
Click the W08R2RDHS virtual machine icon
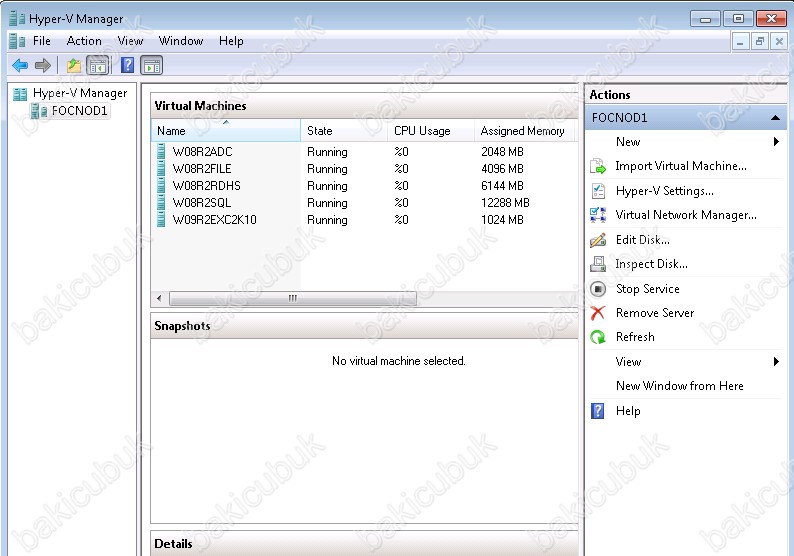point(161,185)
